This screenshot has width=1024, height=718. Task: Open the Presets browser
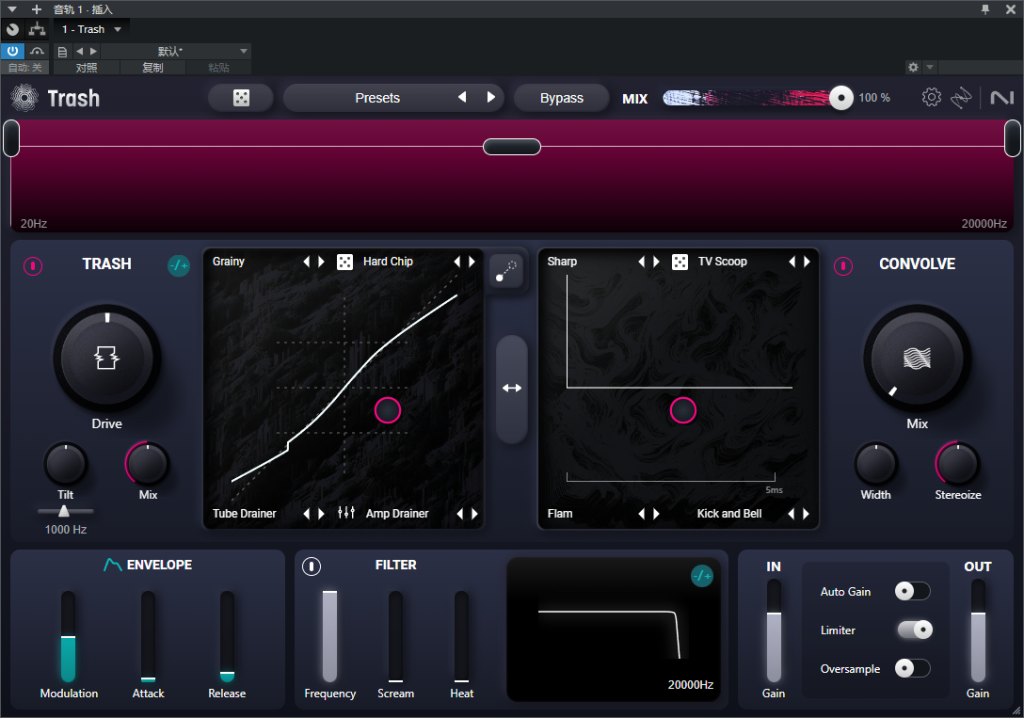(x=377, y=98)
